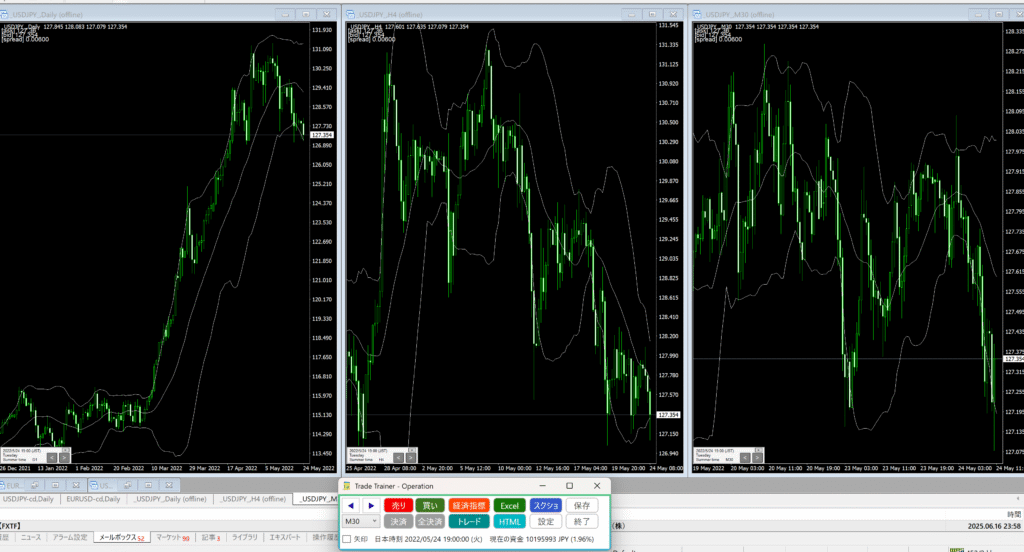Minimize the _USDJPY_Daily chart window

pos(285,14)
